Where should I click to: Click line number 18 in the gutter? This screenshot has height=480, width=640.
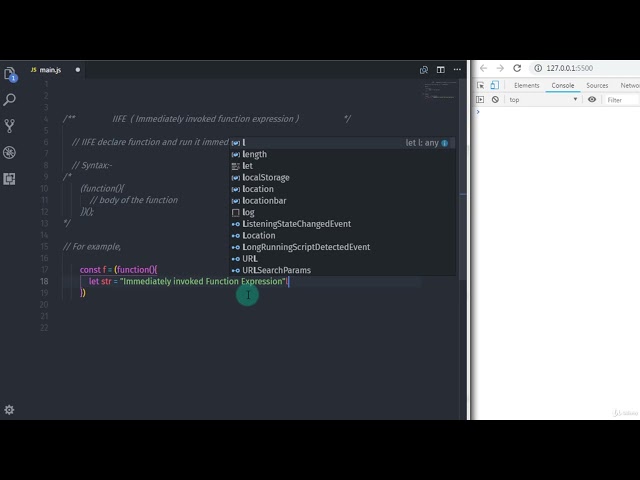pos(44,281)
